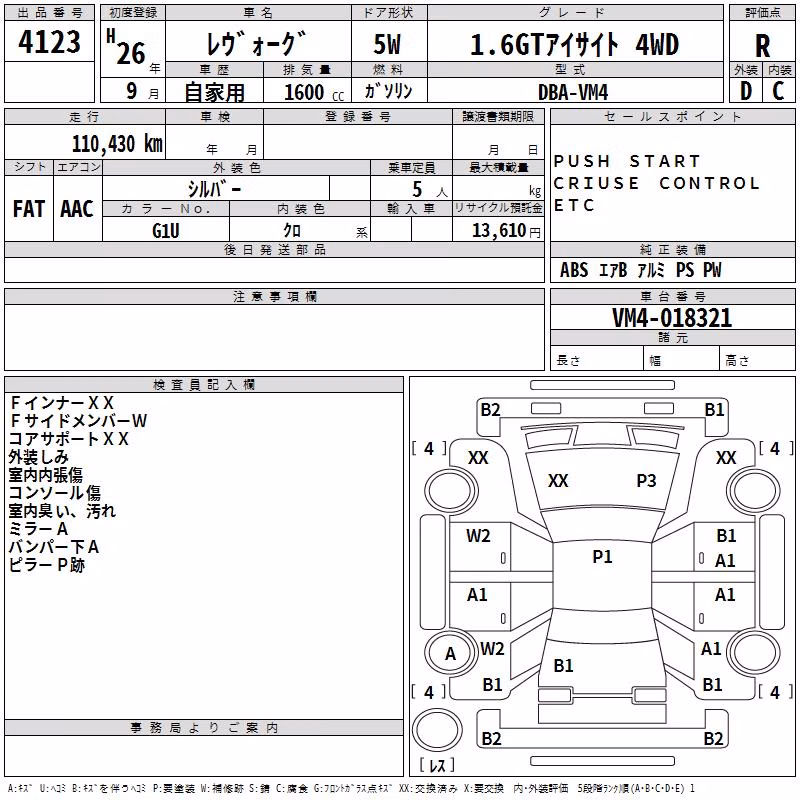Screen dimensions: 800x800
Task: Select the equipment line ABS エアB アルミ PS PW
Action: [641, 270]
